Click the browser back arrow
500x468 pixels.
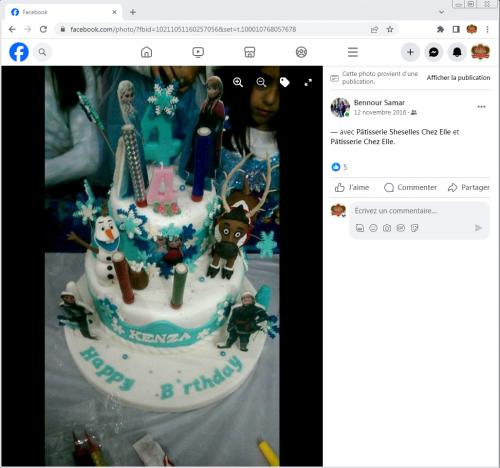tap(12, 29)
